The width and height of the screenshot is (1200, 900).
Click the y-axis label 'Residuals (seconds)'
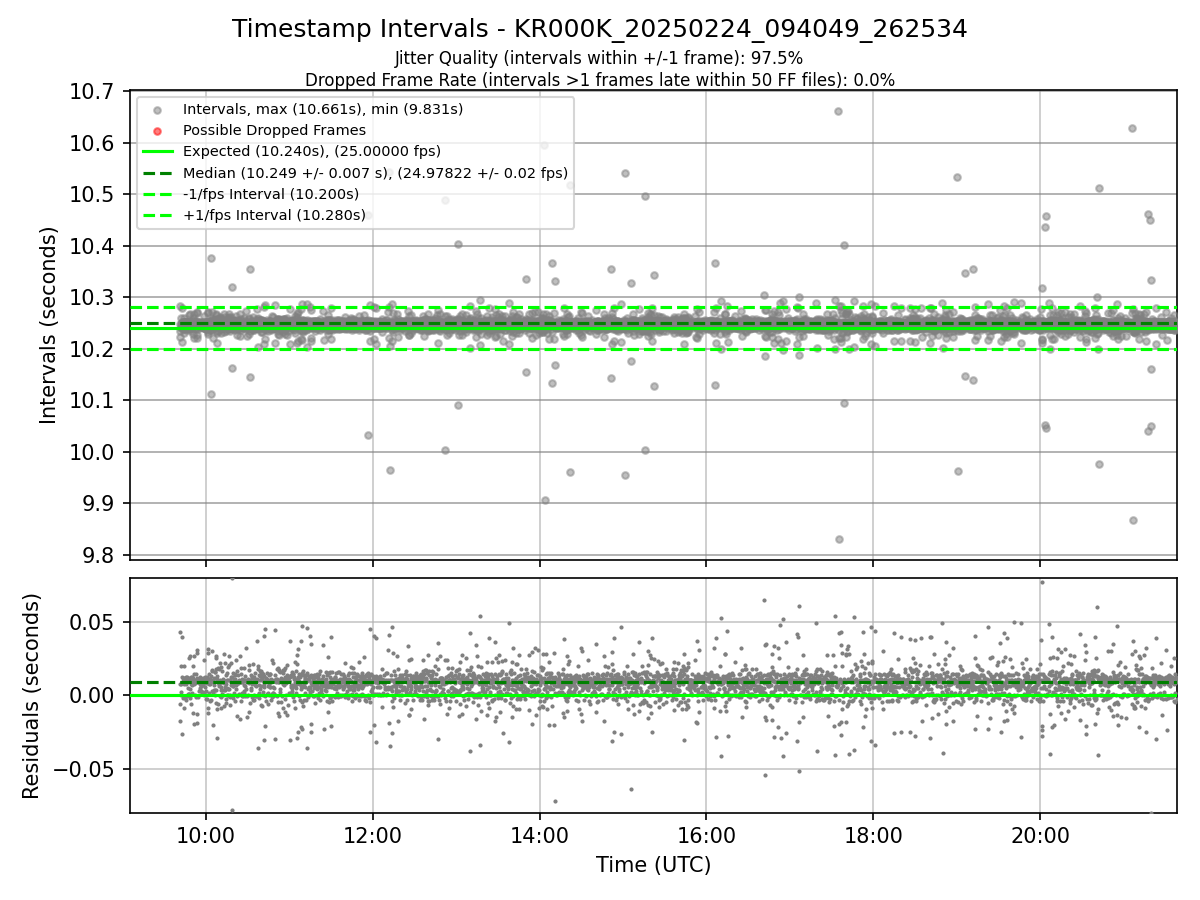coord(31,696)
